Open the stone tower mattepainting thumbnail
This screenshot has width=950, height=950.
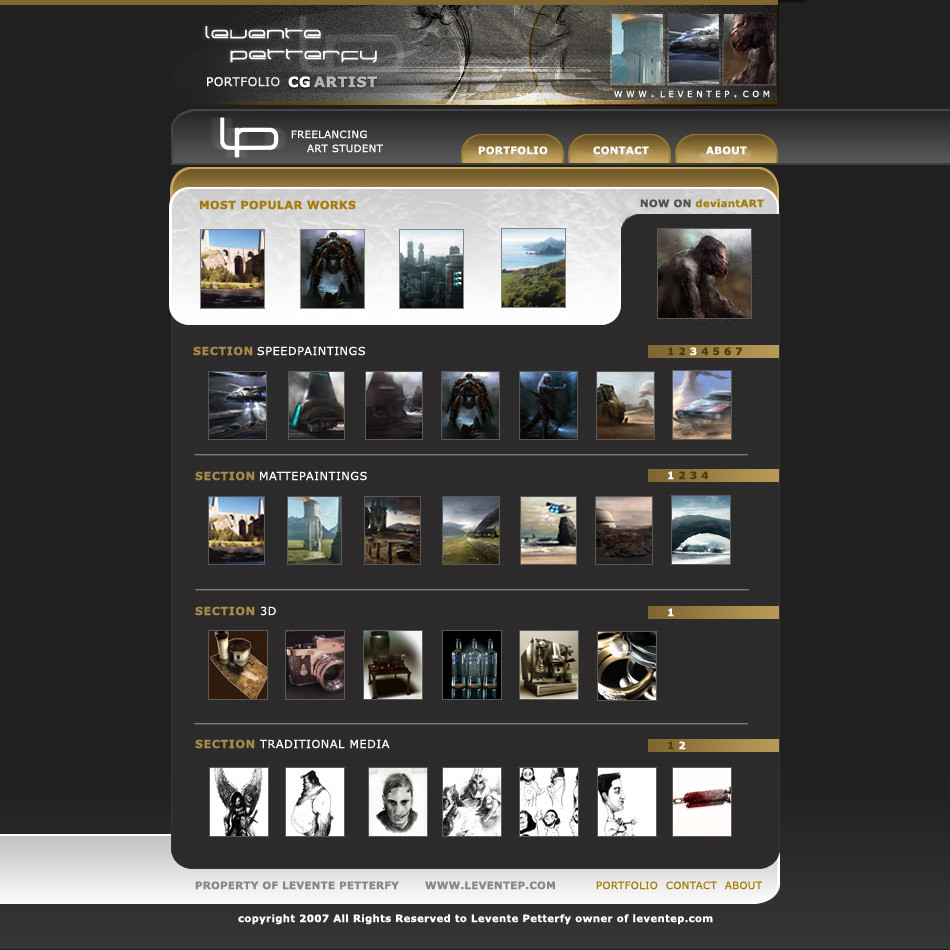click(x=314, y=530)
